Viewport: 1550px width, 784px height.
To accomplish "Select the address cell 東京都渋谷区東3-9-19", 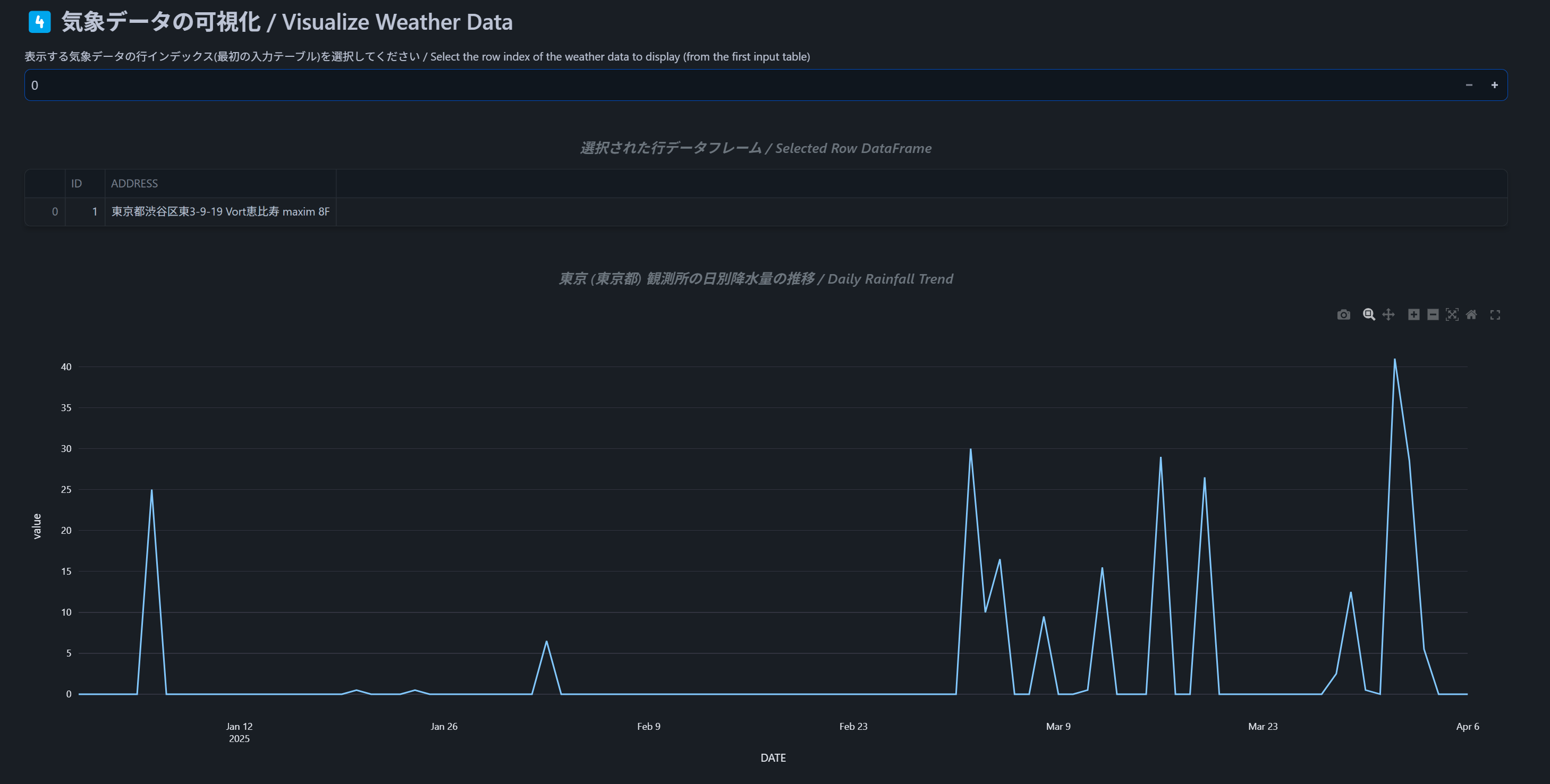I will coord(220,212).
